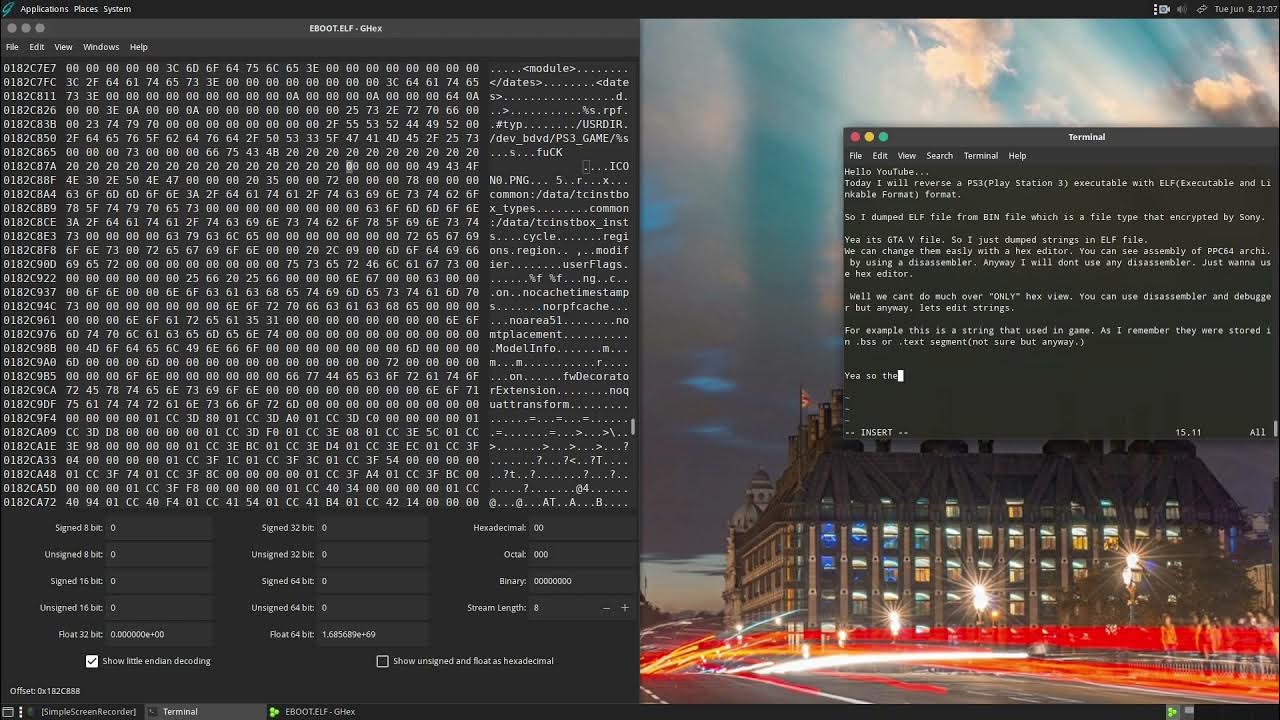Click ASCII text 'common:/data/tcinstbo'

tap(559, 194)
